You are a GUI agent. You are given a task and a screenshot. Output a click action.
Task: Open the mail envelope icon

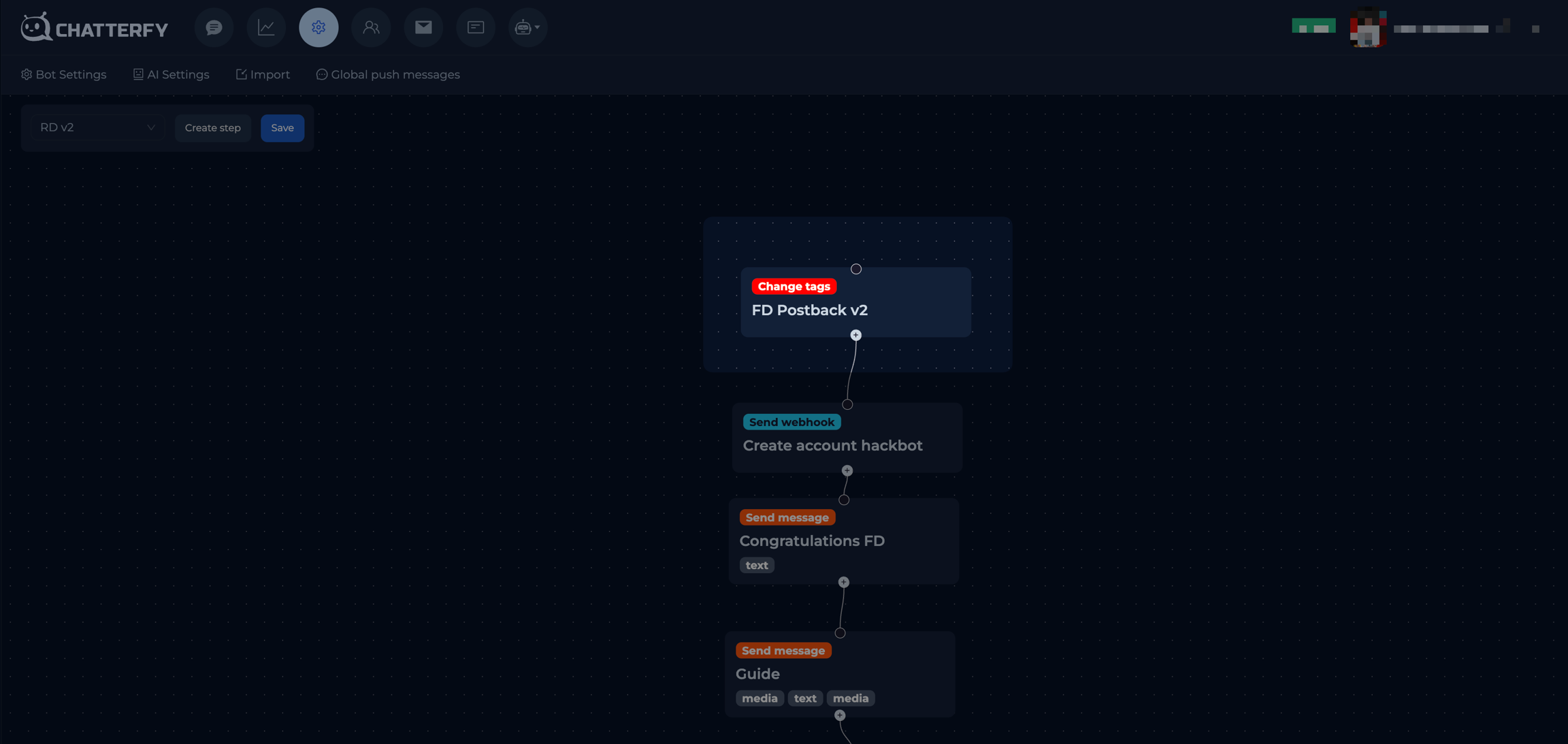point(423,27)
